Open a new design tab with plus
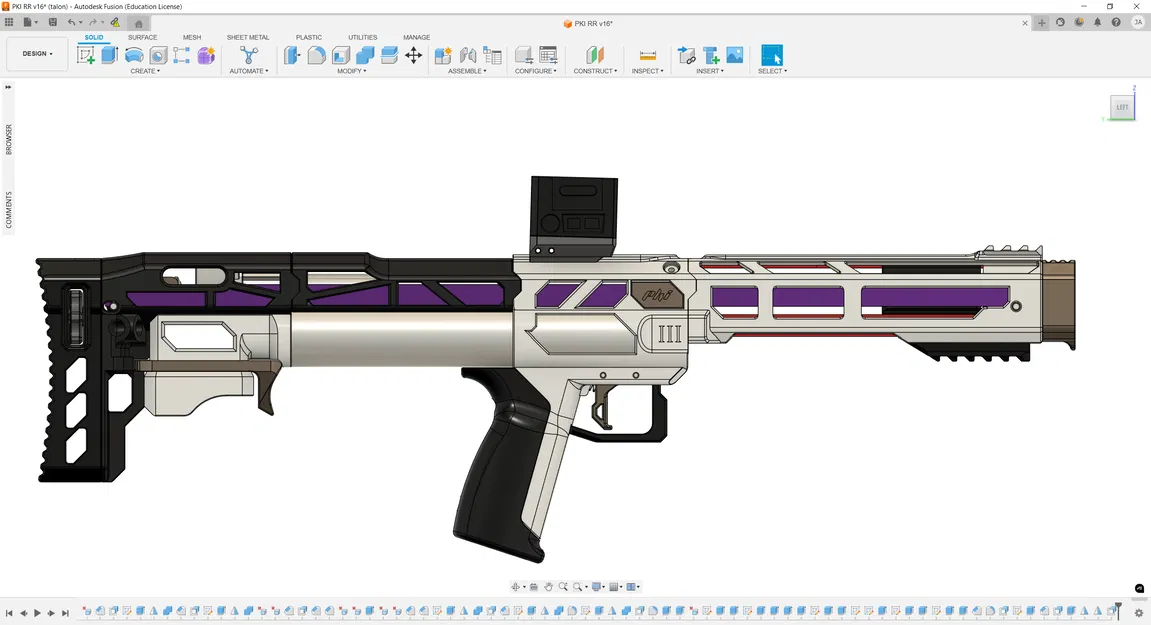This screenshot has height=625, width=1151. pyautogui.click(x=1041, y=23)
